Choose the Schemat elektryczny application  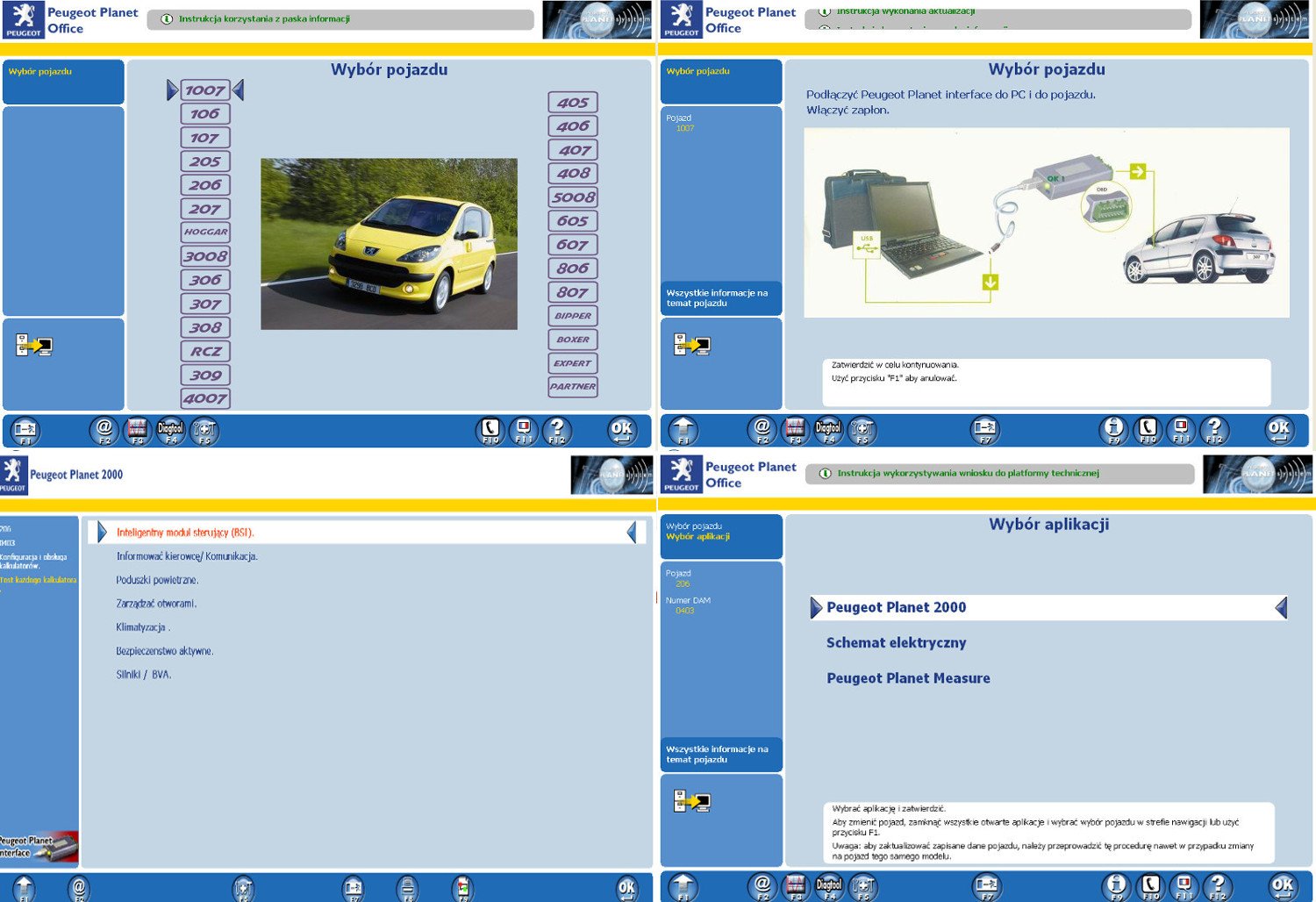tap(896, 642)
